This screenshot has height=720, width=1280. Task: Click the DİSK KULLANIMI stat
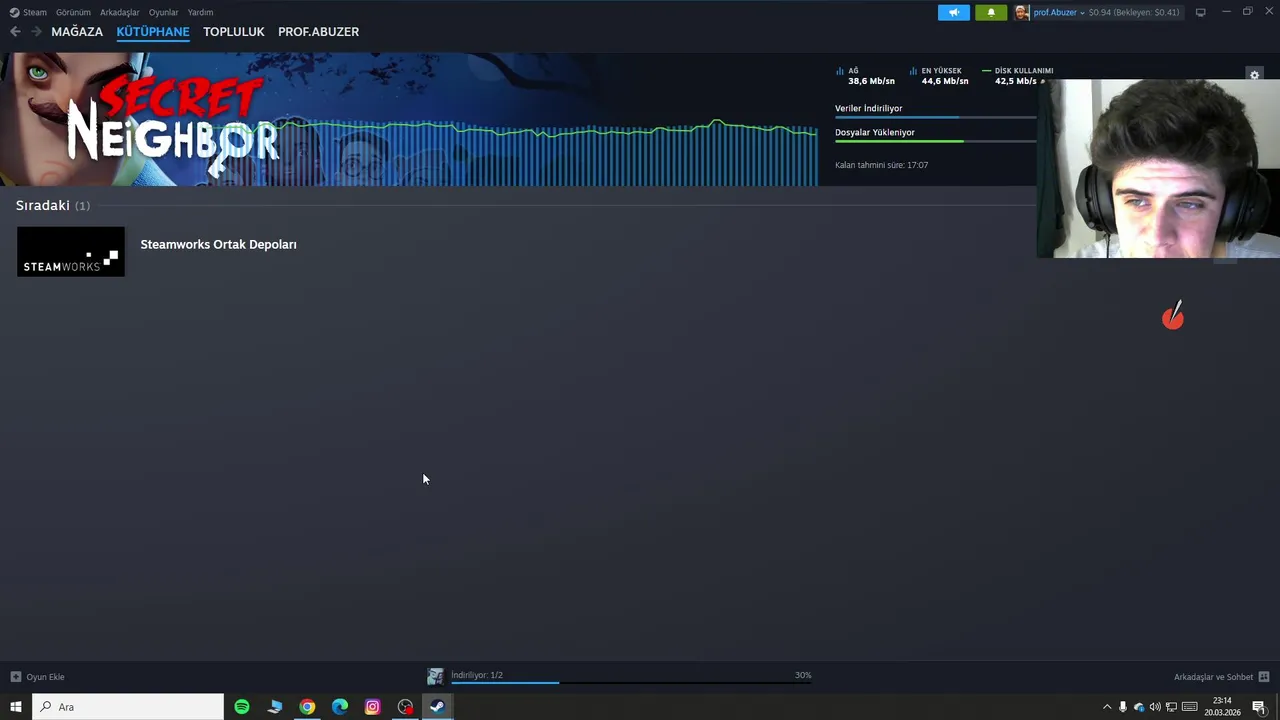click(1018, 76)
